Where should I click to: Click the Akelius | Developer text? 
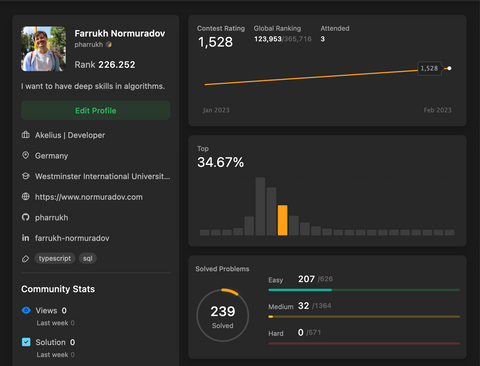(x=70, y=135)
